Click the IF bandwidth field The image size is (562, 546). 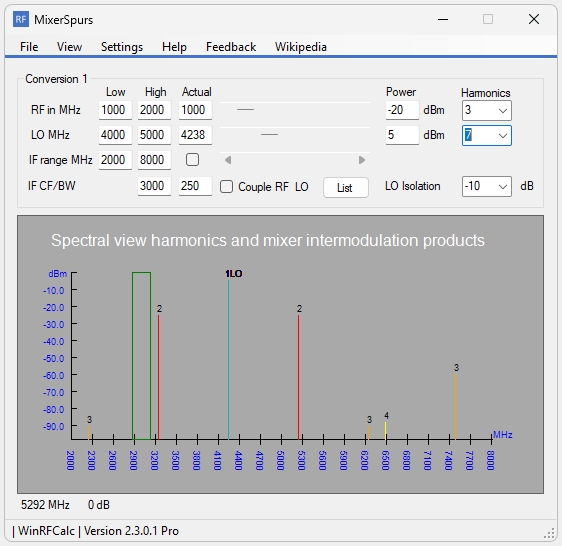coord(195,186)
